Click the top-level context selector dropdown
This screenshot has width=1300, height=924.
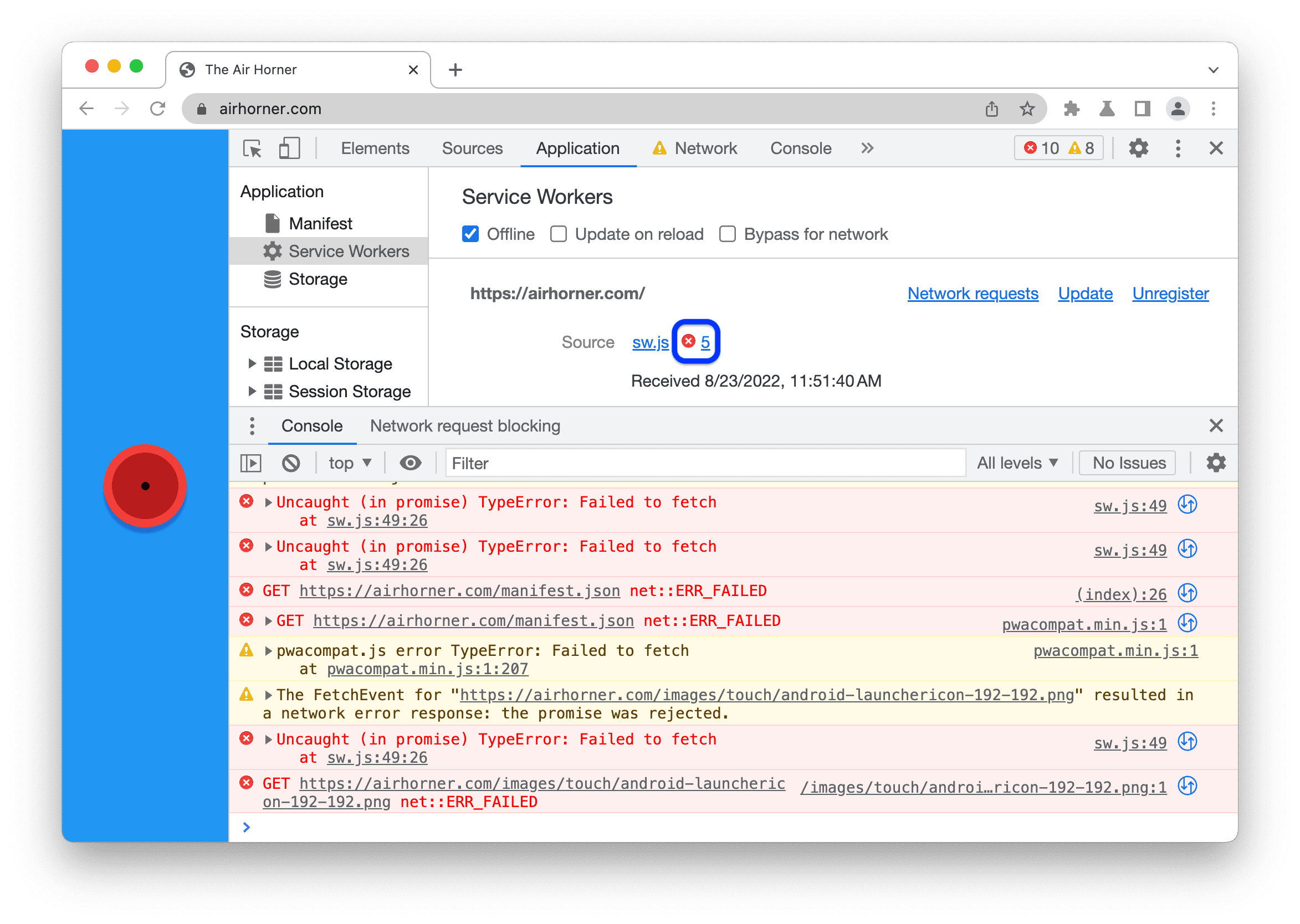point(349,464)
